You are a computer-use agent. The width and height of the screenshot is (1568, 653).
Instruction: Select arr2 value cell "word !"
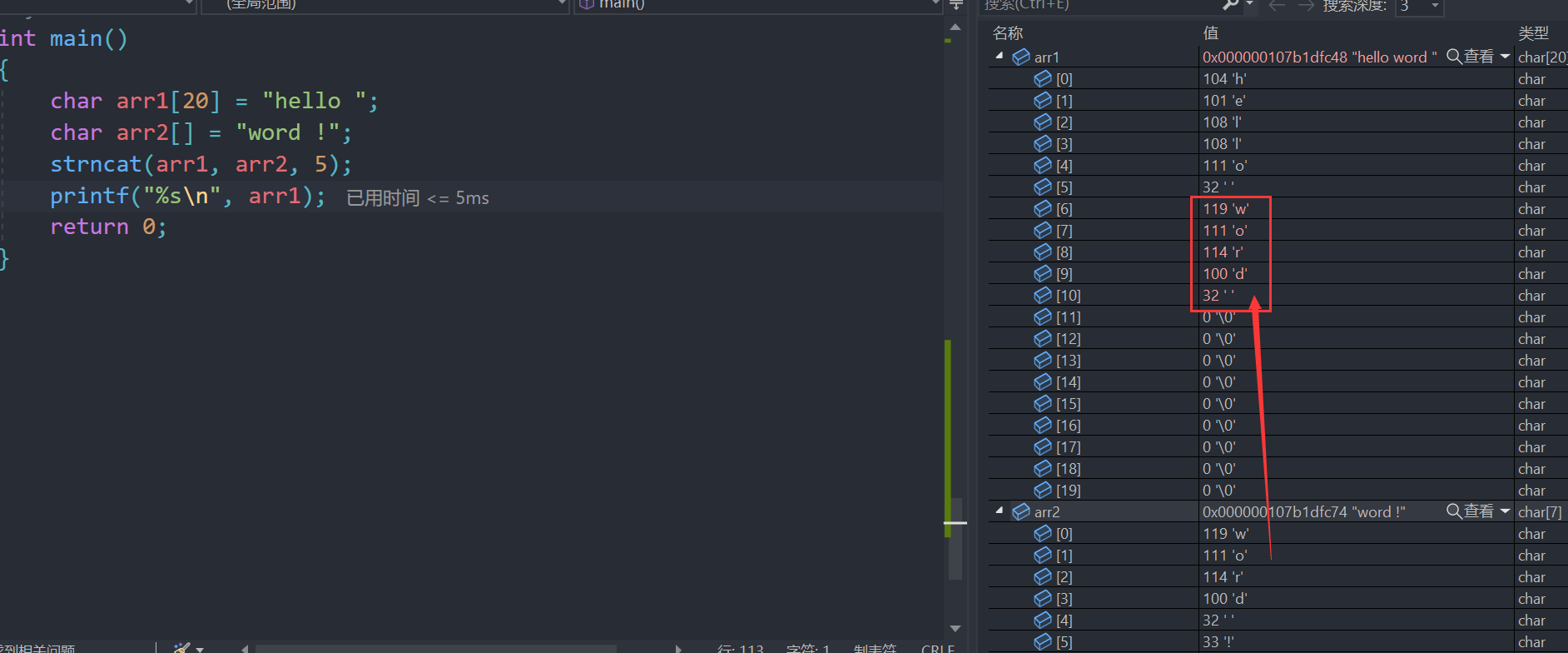(1304, 511)
